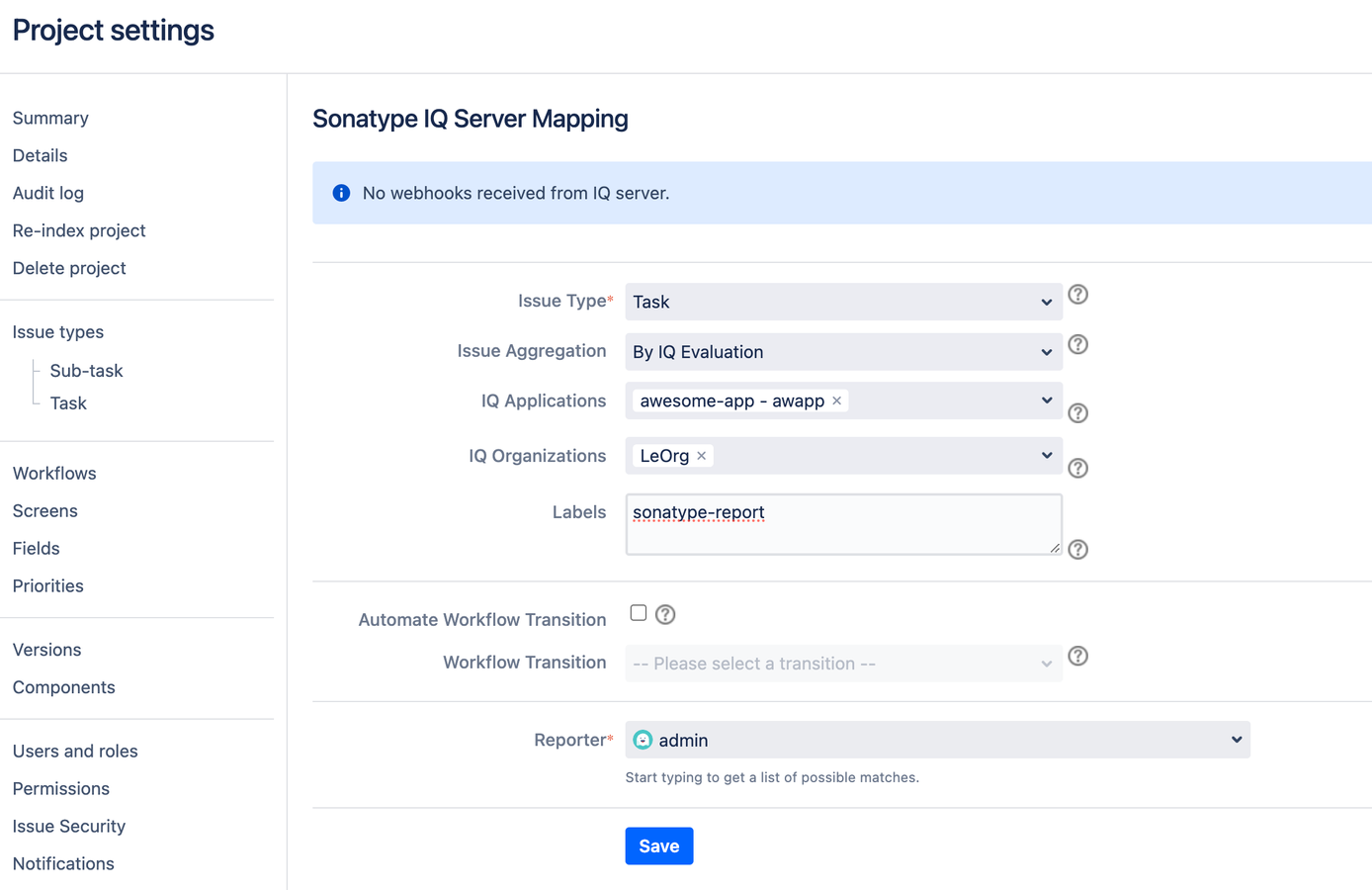Remove the LeOrg organization tag

[x=702, y=456]
